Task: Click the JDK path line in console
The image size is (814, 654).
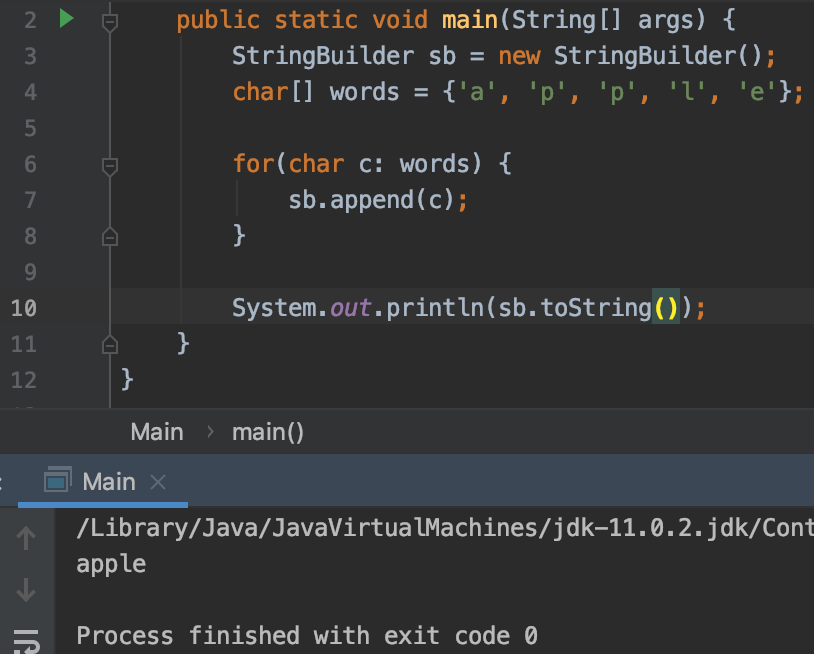Action: point(445,528)
